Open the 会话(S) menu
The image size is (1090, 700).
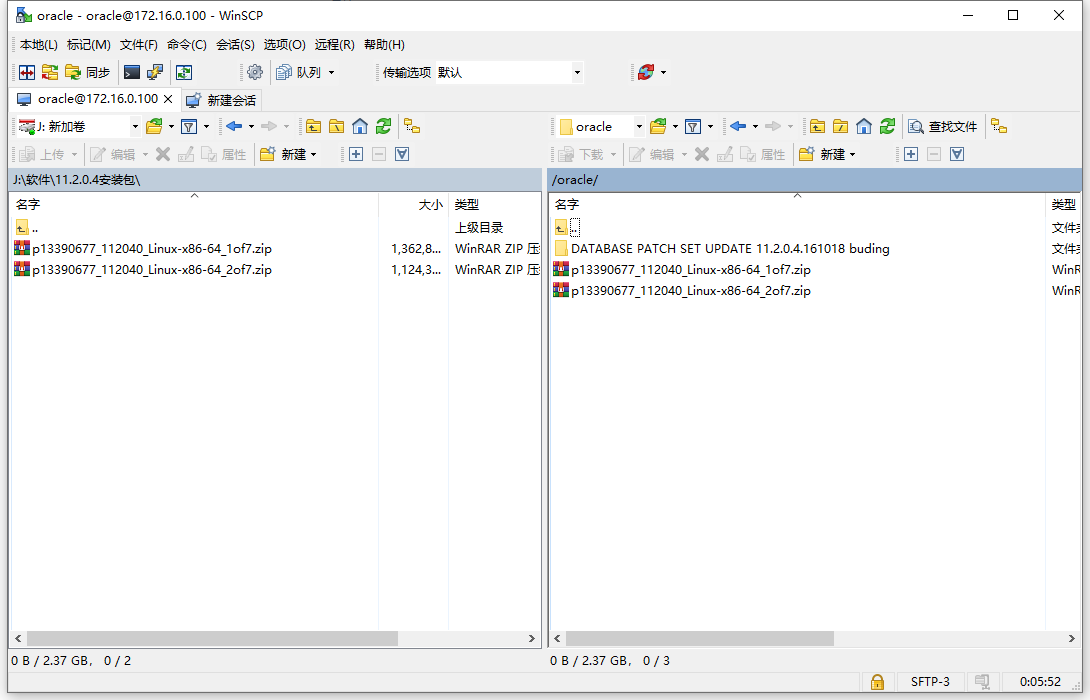(235, 44)
